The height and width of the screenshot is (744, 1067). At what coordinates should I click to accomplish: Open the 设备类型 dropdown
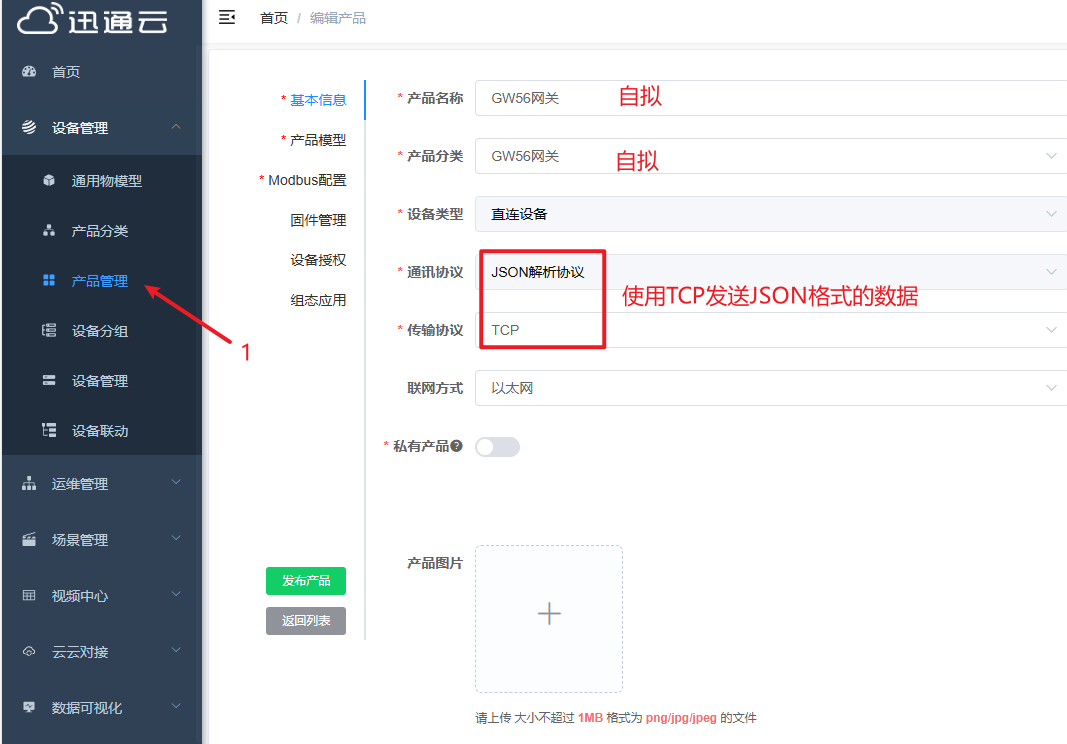pos(770,214)
